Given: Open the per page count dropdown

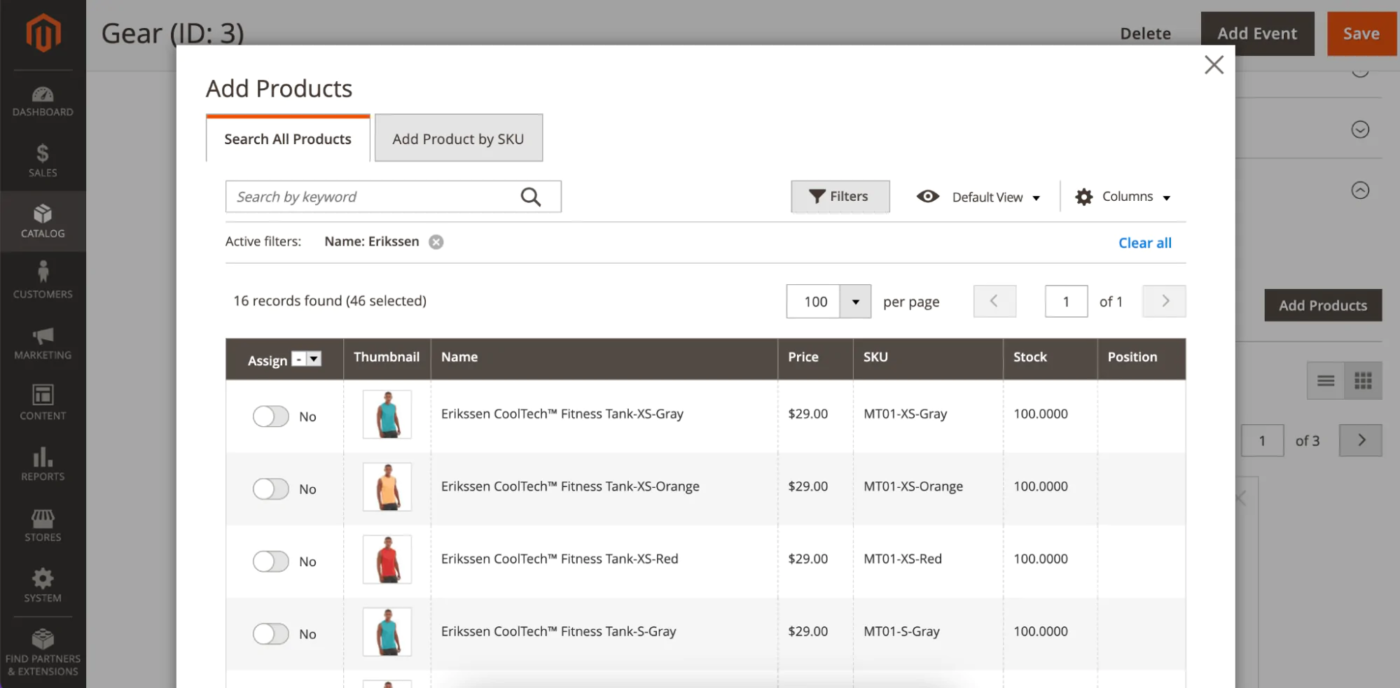Looking at the screenshot, I should click(855, 301).
